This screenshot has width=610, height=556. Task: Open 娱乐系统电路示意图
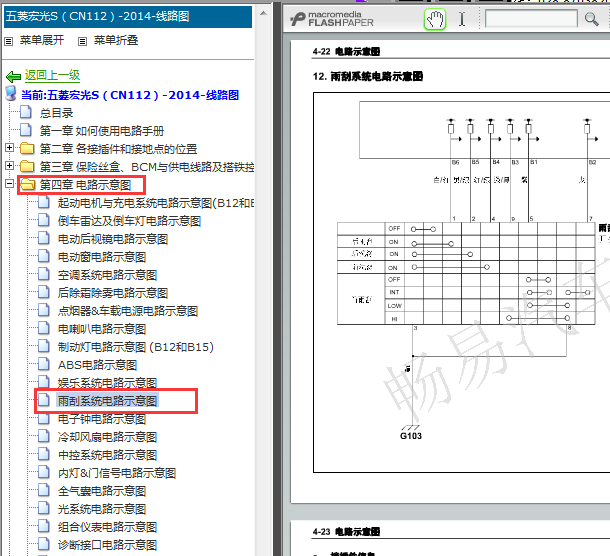click(x=107, y=383)
